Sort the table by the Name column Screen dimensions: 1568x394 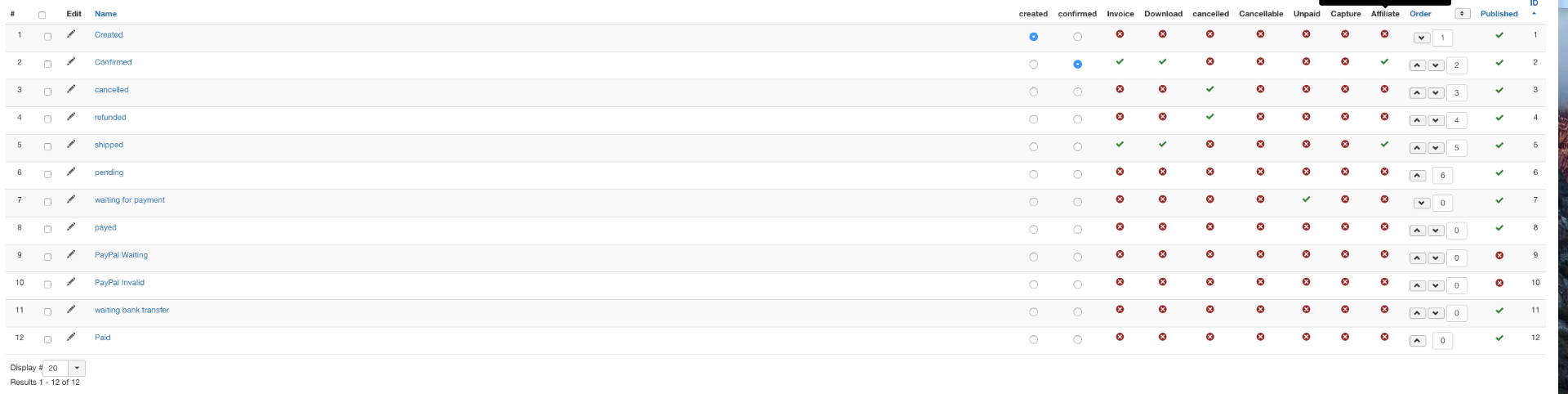(105, 14)
